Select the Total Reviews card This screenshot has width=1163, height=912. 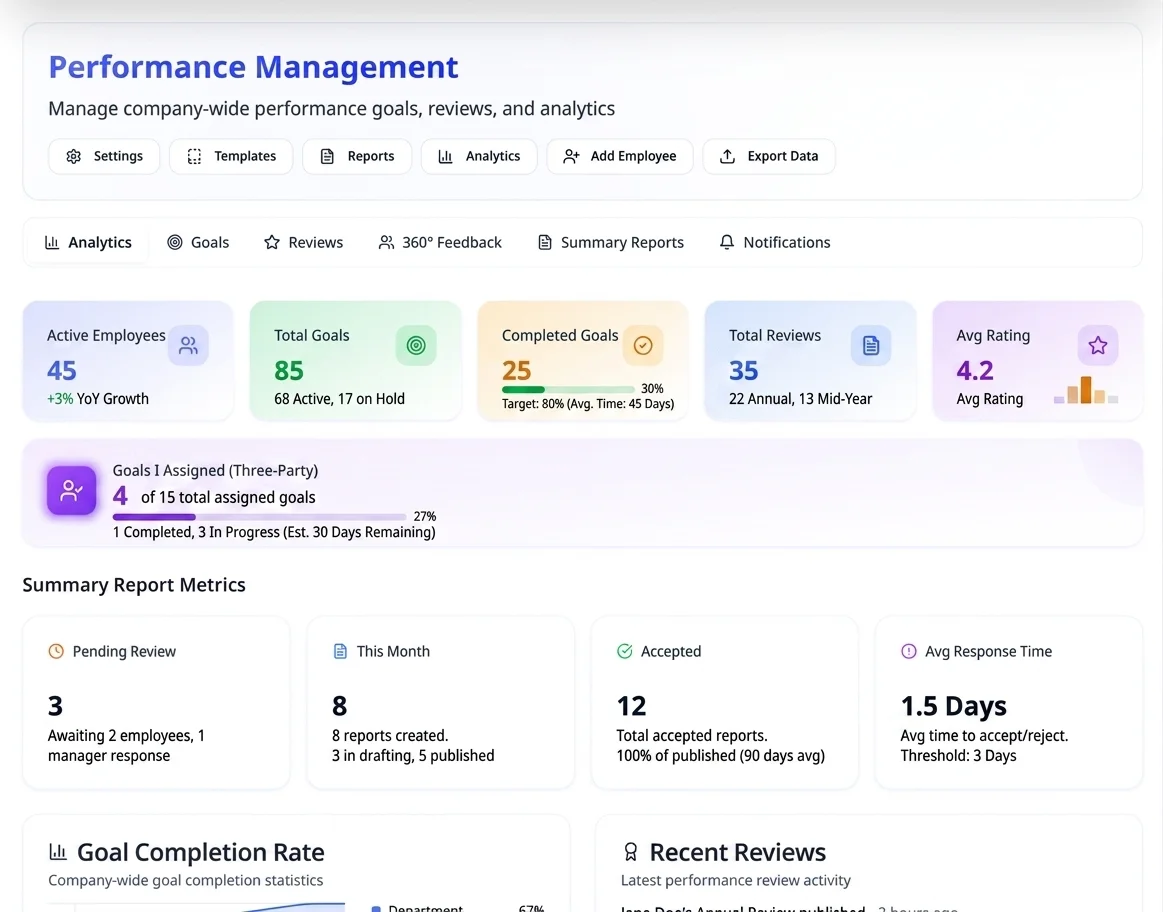(810, 361)
